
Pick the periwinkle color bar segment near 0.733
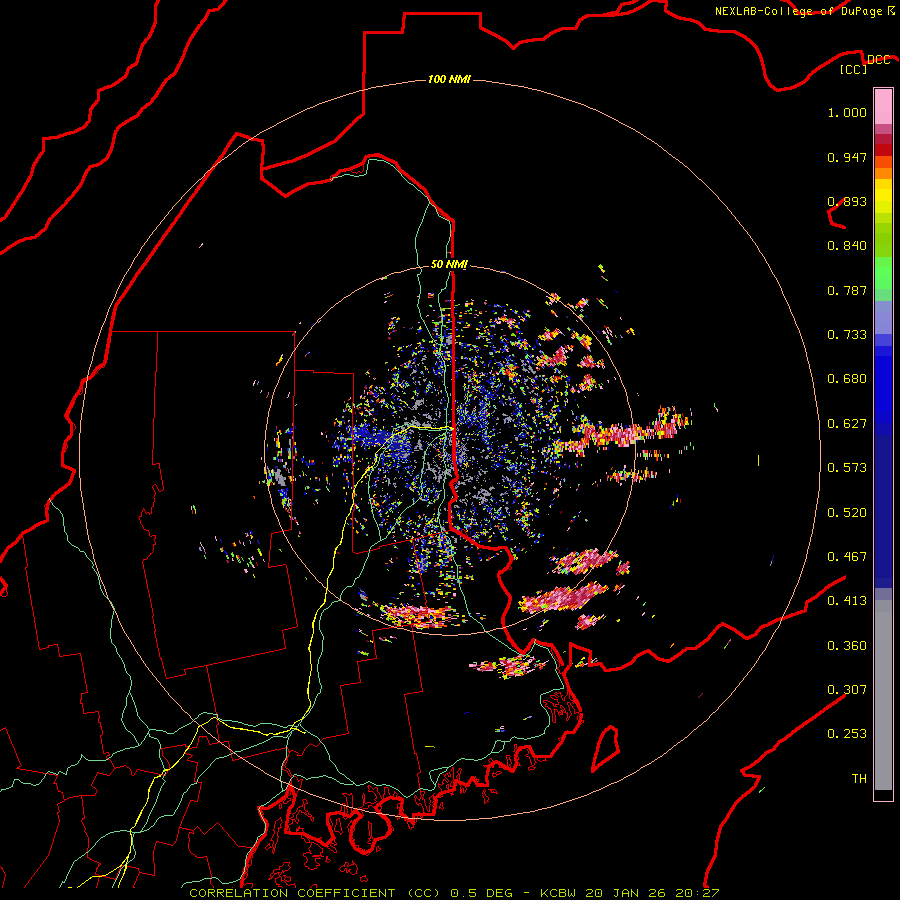(883, 317)
